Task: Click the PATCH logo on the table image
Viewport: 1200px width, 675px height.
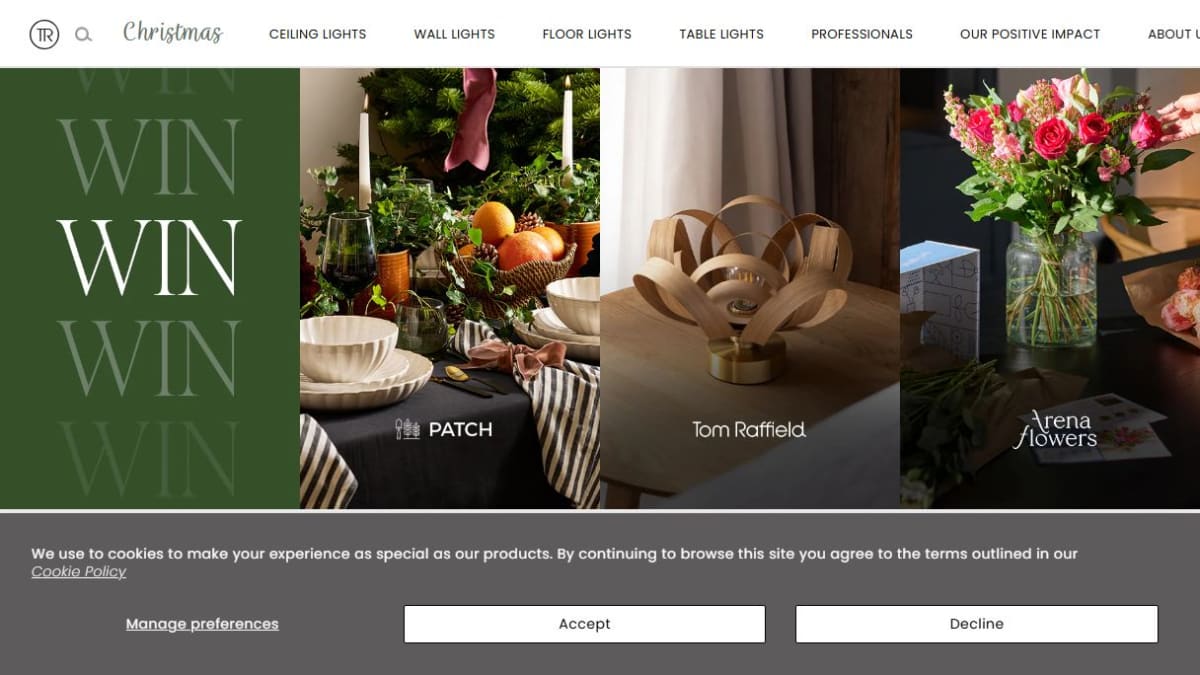Action: pos(443,430)
